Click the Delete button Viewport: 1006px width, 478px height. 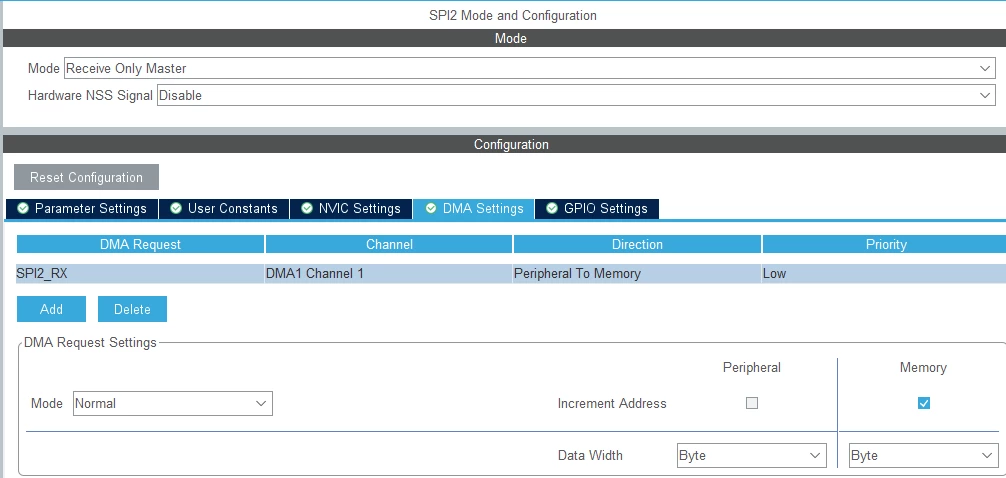pos(132,309)
